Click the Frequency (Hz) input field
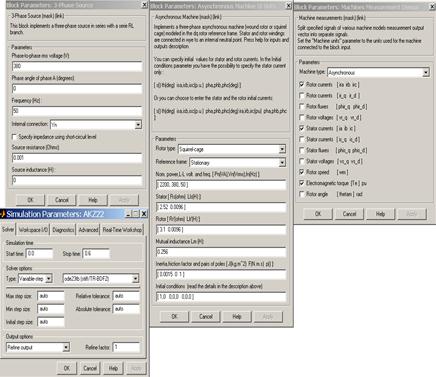This screenshot has height=377, width=436. tap(77, 111)
